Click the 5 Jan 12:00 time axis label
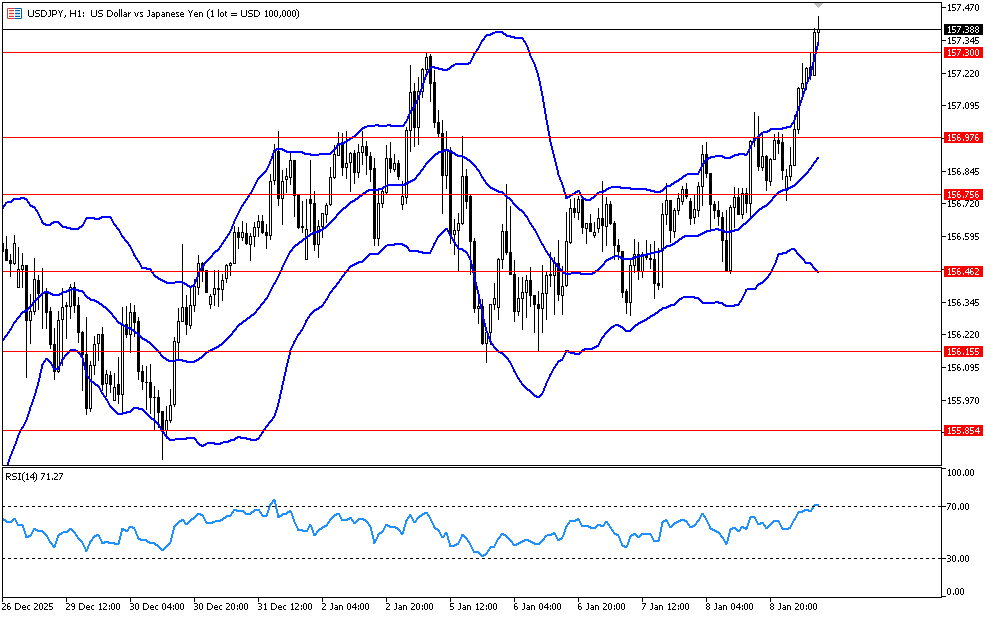This screenshot has width=994, height=618. coord(475,607)
